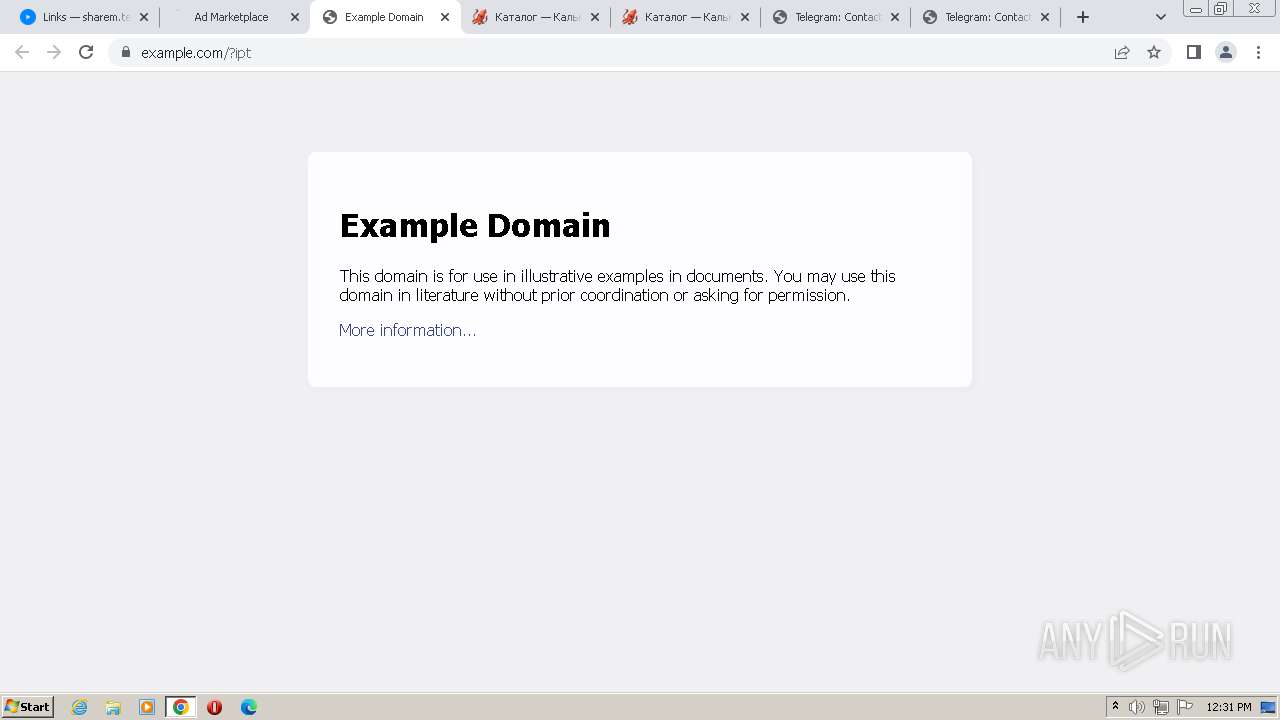The image size is (1280, 720).
Task: Open File Explorer folder in taskbar
Action: 113,707
